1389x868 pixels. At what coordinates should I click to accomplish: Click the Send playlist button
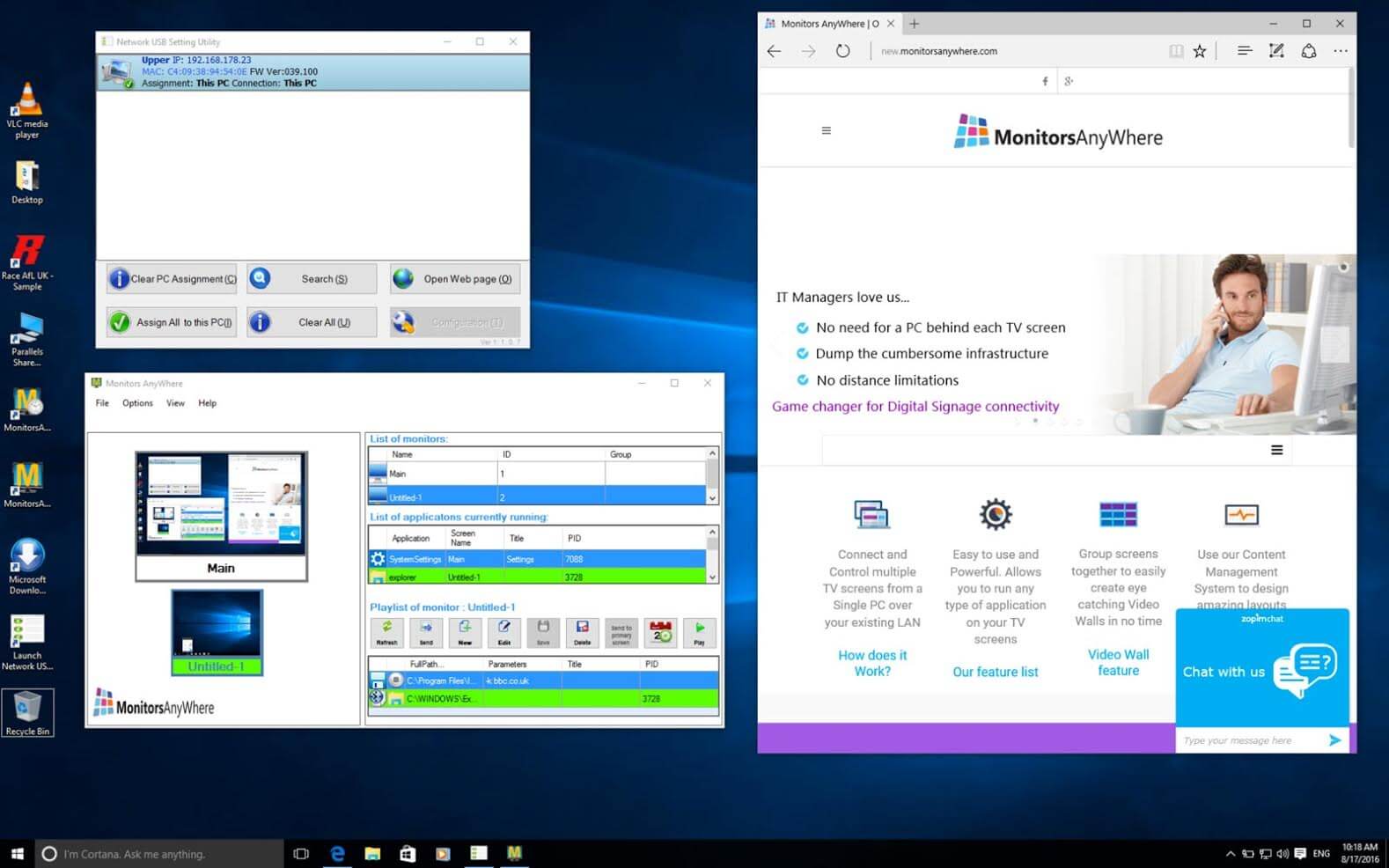click(x=426, y=632)
